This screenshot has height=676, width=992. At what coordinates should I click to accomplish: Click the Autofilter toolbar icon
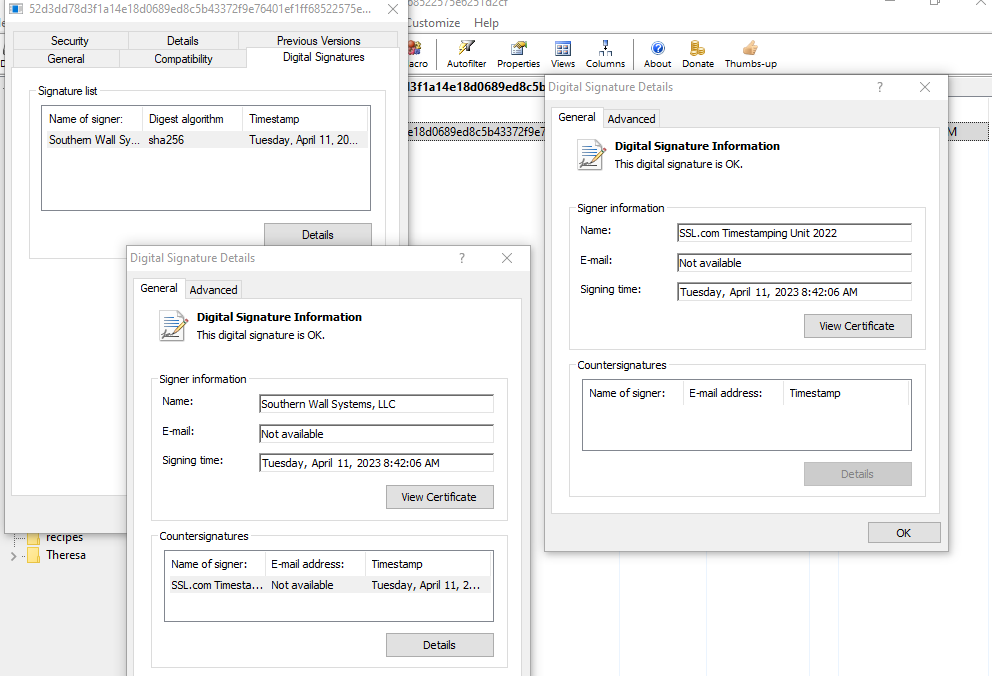click(466, 48)
